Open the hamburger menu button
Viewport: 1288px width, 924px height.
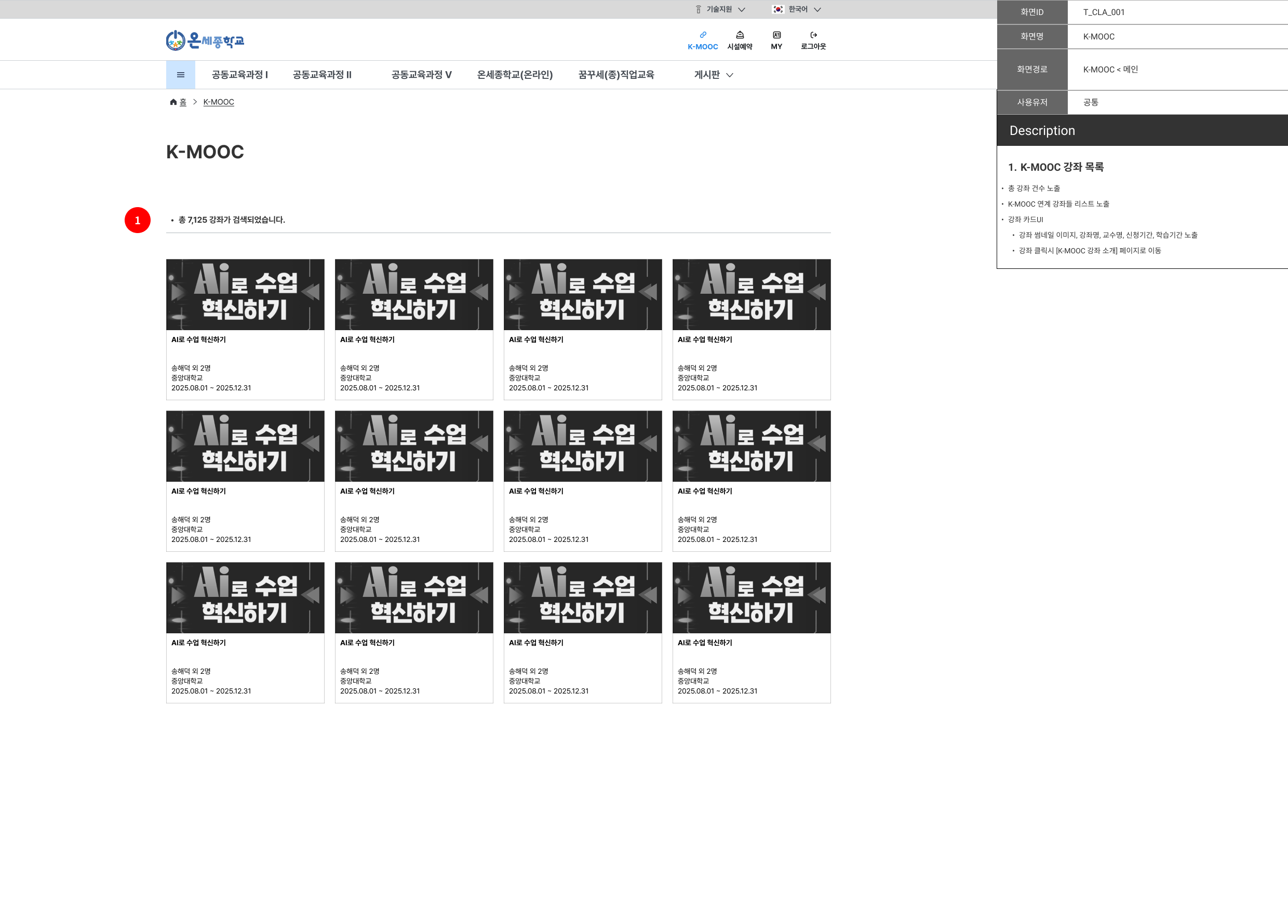tap(181, 75)
